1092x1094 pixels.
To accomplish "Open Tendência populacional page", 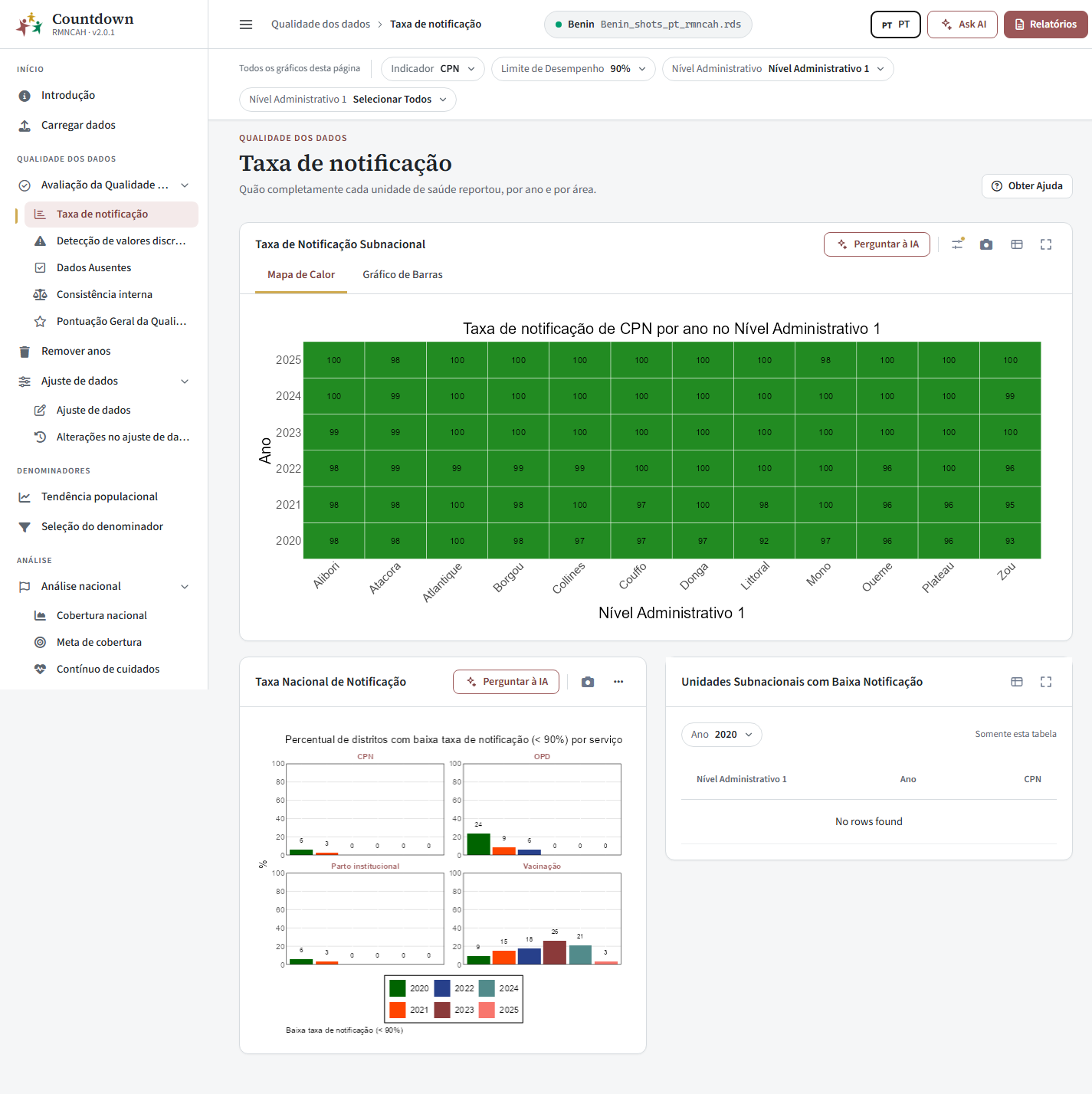I will tap(103, 496).
